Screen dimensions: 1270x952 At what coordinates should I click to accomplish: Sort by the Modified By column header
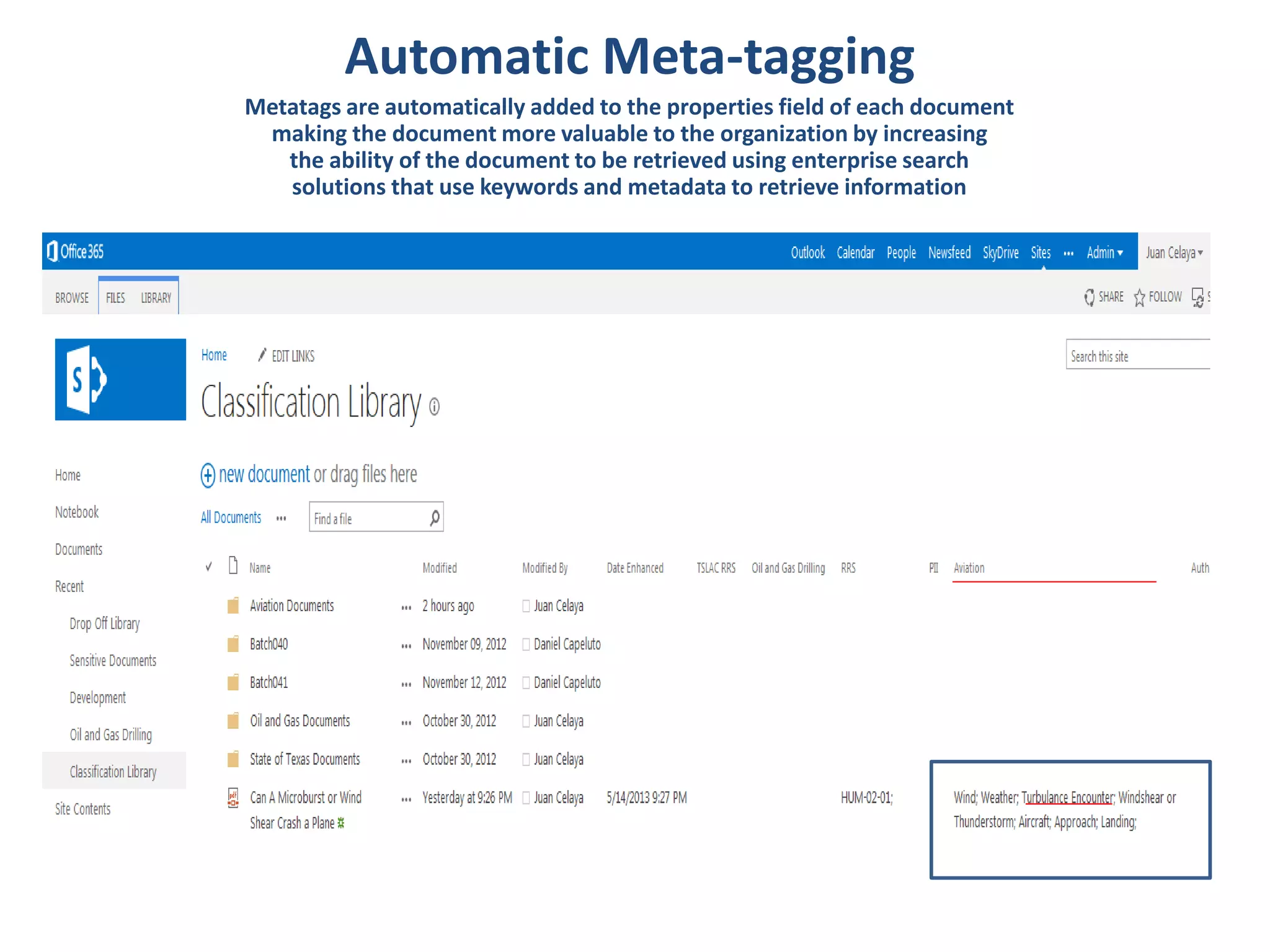545,568
